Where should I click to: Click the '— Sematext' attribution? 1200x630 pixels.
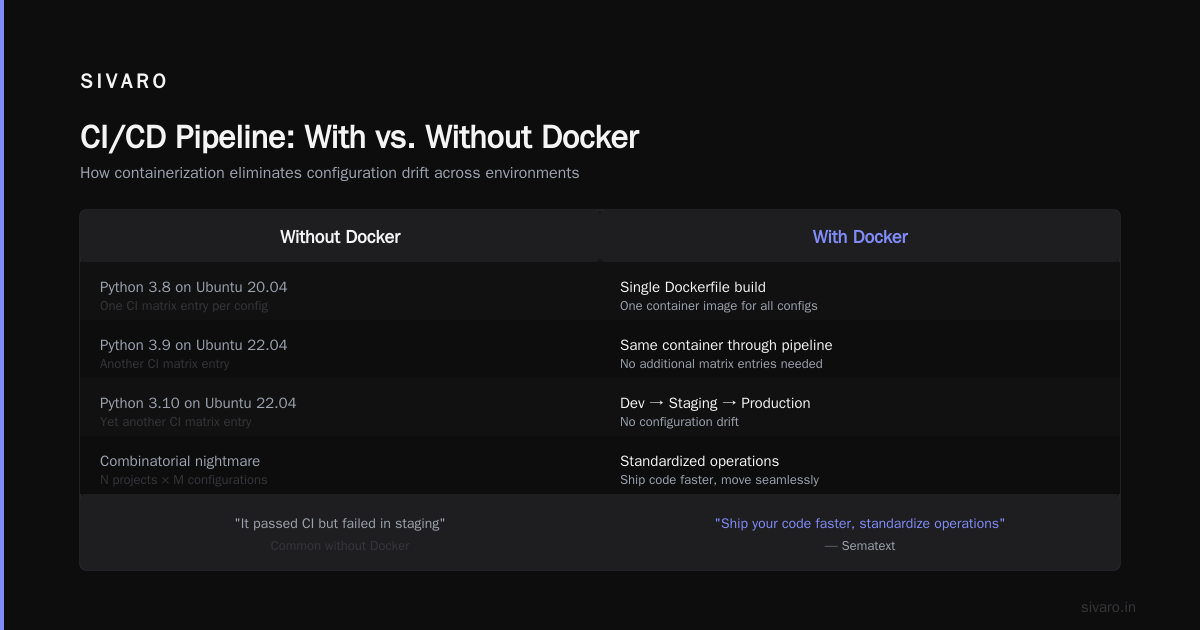click(860, 546)
